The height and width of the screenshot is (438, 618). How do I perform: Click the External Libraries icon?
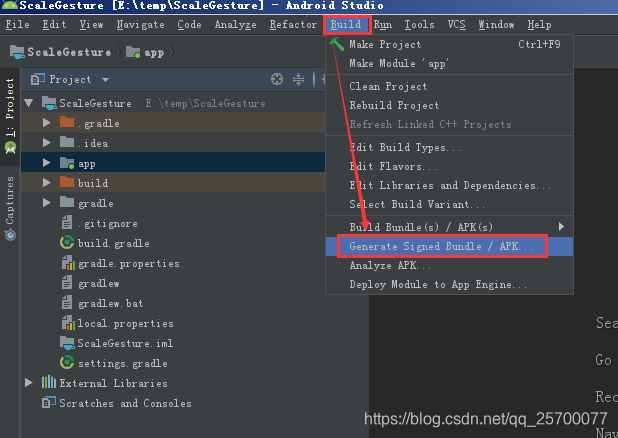coord(49,382)
